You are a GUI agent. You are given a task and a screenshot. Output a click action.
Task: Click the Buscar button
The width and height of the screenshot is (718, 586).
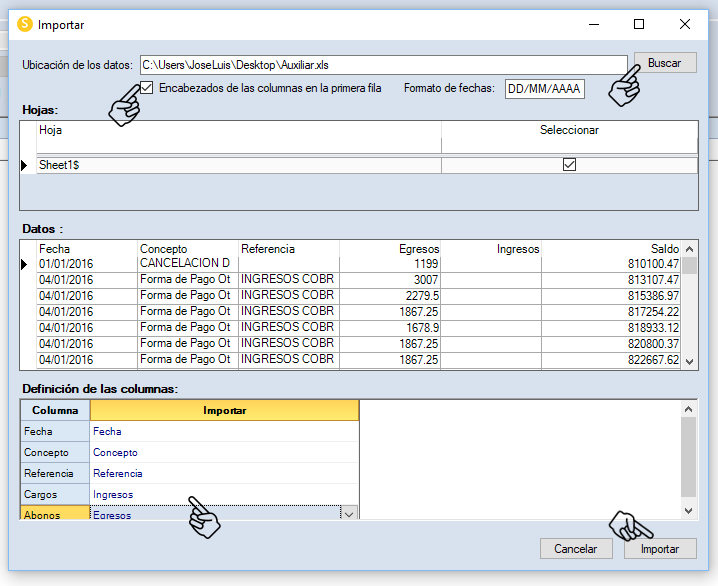664,63
